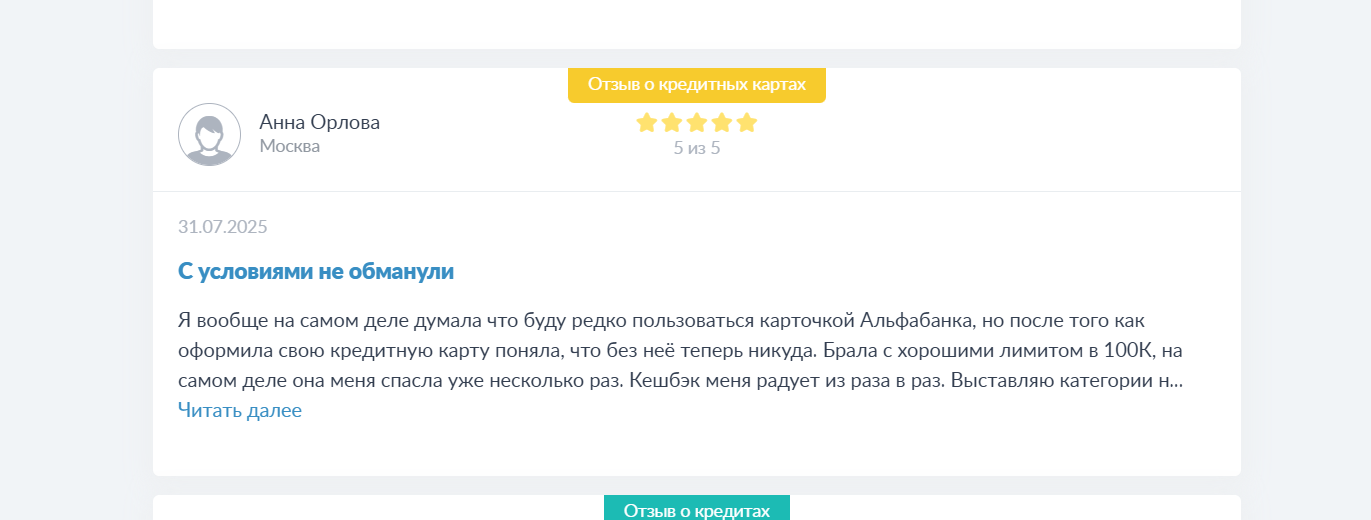Select the fifth rating star
Screen dimensions: 1371x520
(747, 123)
